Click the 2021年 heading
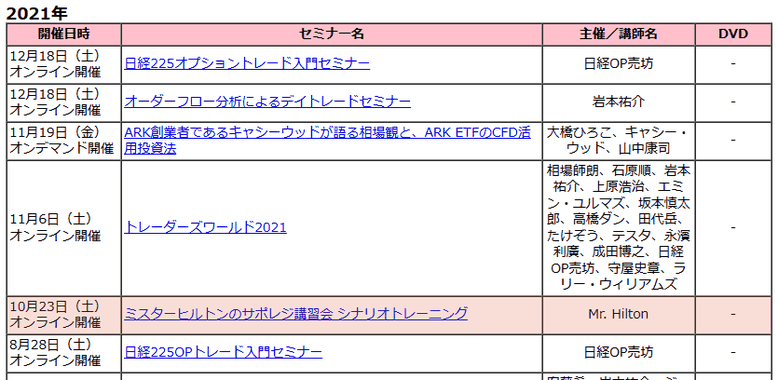Screen dimensions: 778x380 click(x=36, y=13)
